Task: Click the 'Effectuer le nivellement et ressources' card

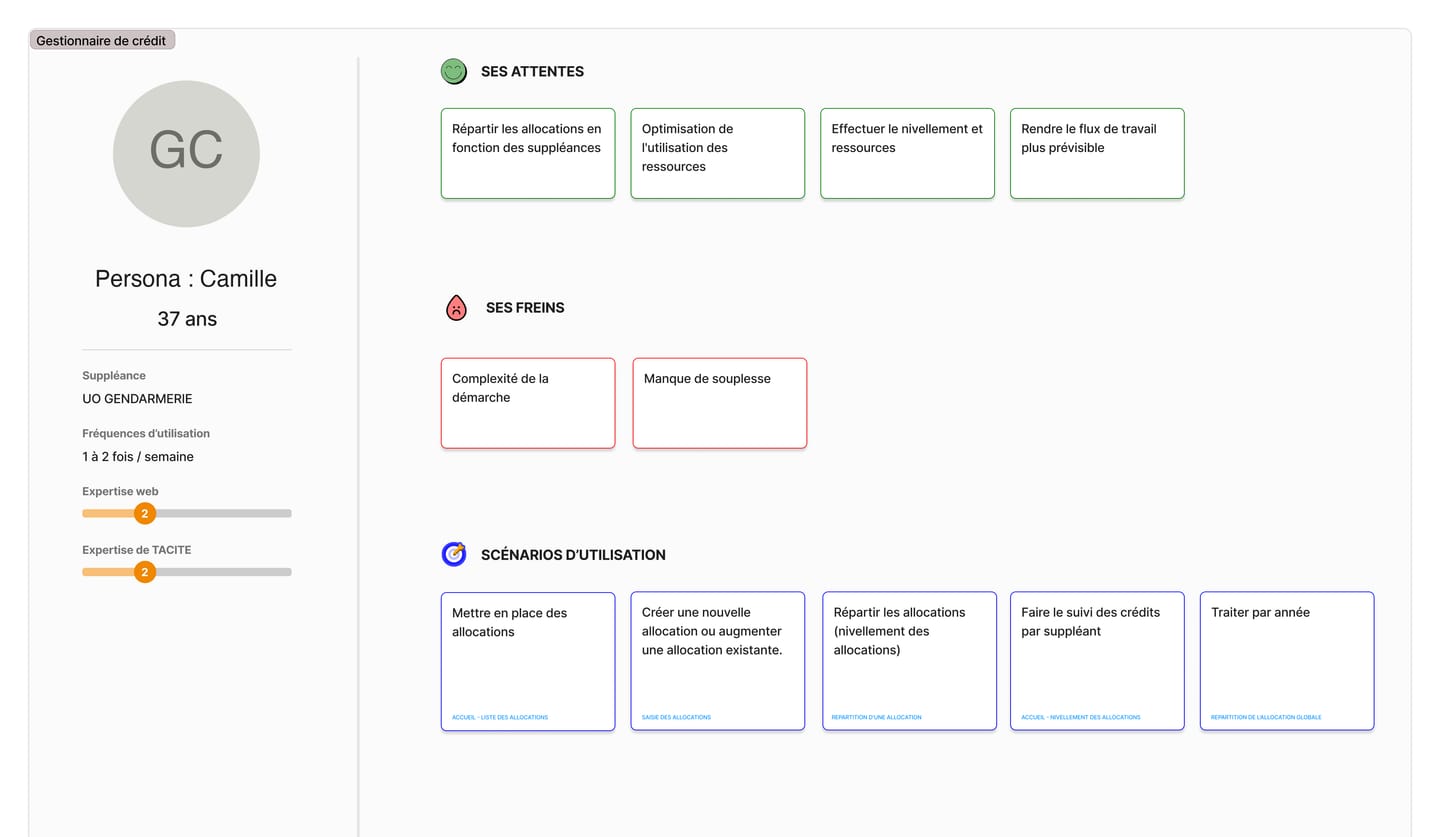Action: click(908, 153)
